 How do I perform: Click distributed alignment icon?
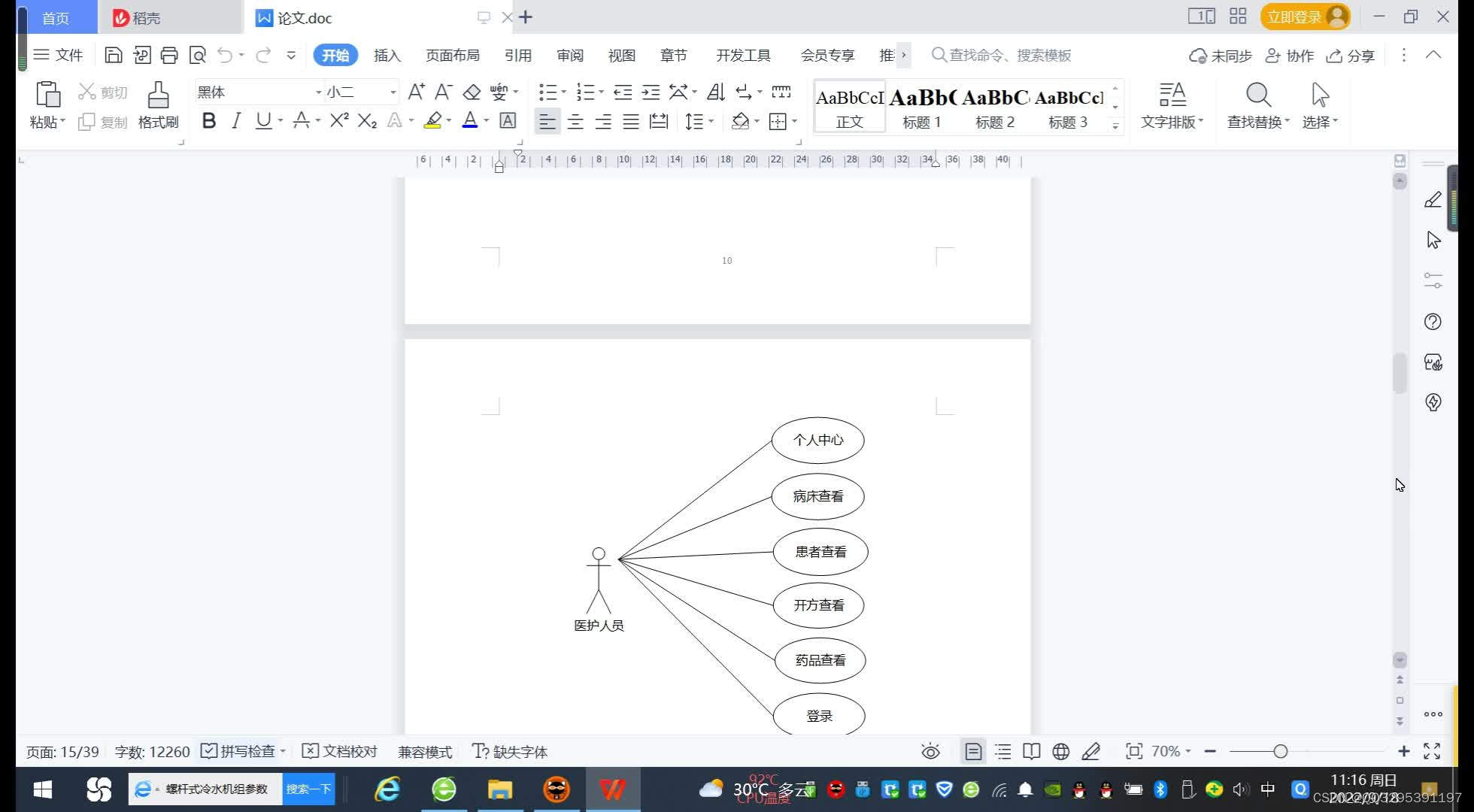coord(659,121)
